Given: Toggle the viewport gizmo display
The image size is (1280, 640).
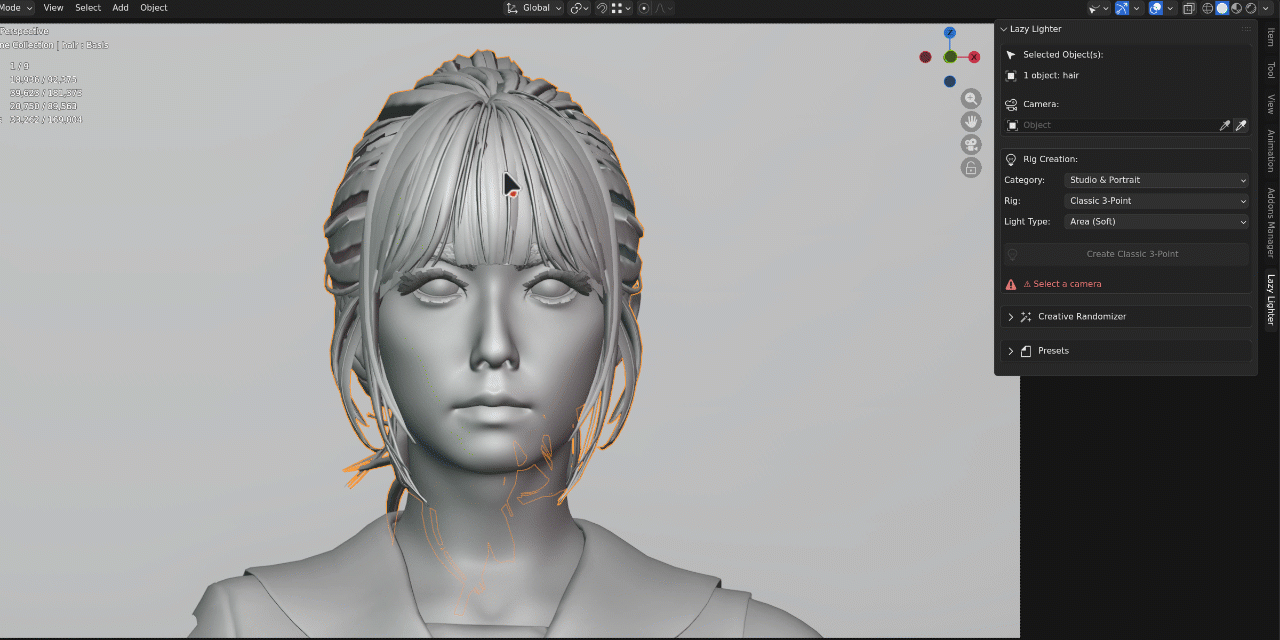Looking at the screenshot, I should click(x=1122, y=8).
